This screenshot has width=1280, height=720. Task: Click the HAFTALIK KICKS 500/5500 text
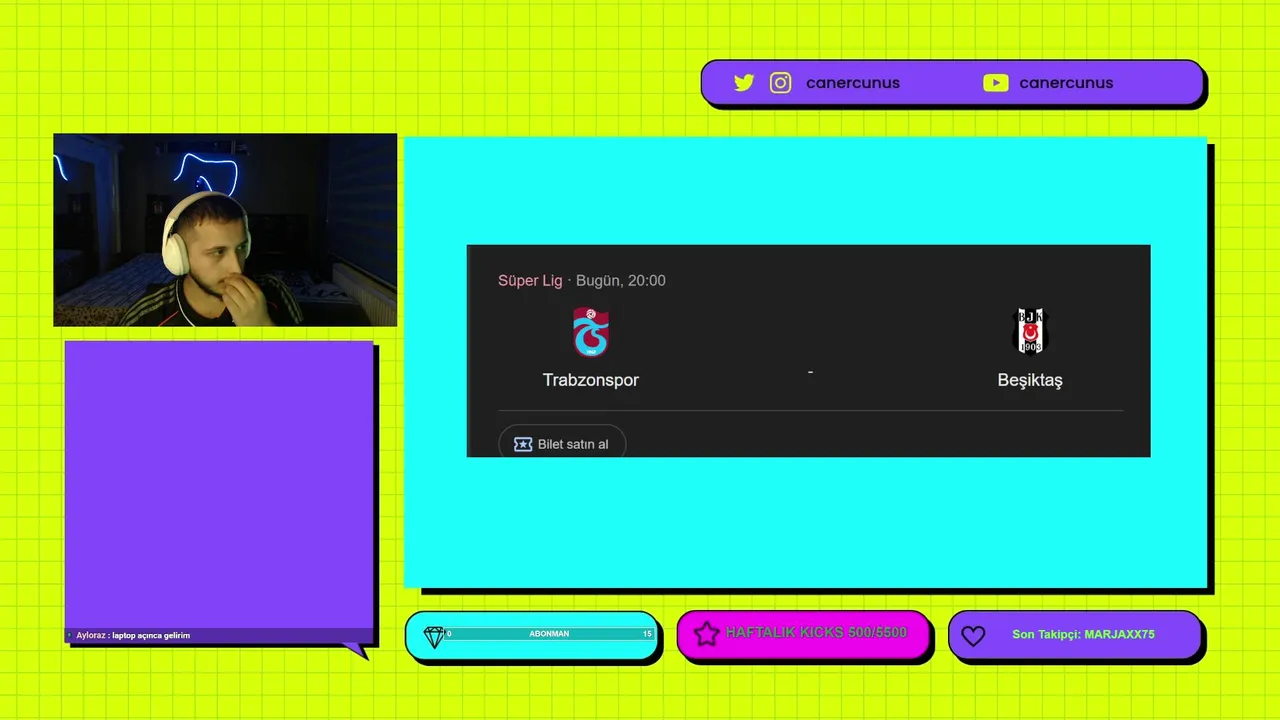(x=816, y=633)
